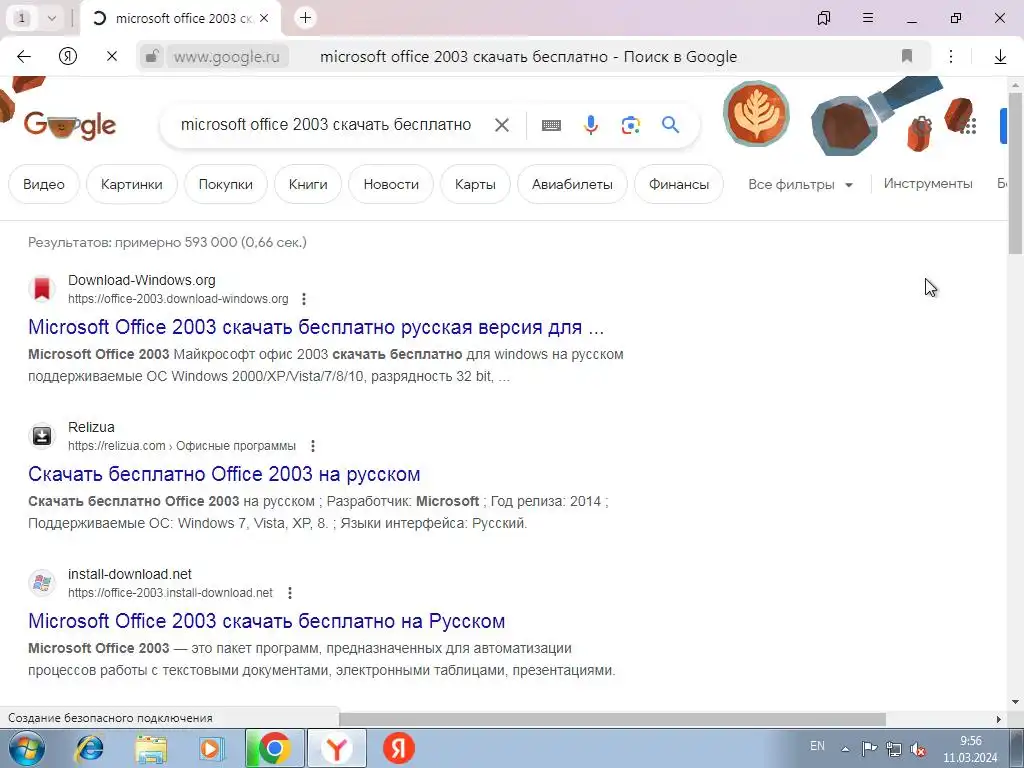The image size is (1024, 768).
Task: Click the Relizua site favicon
Action: pyautogui.click(x=42, y=436)
